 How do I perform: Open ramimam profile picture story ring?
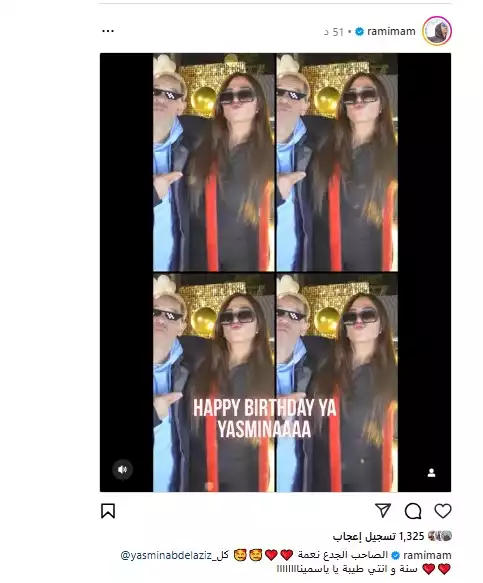[437, 31]
